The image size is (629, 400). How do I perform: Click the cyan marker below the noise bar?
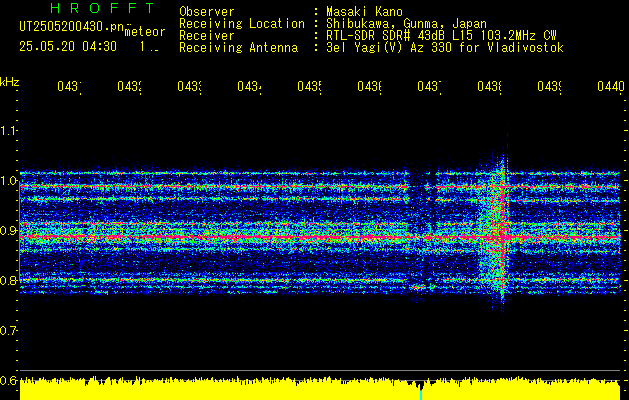[x=421, y=395]
